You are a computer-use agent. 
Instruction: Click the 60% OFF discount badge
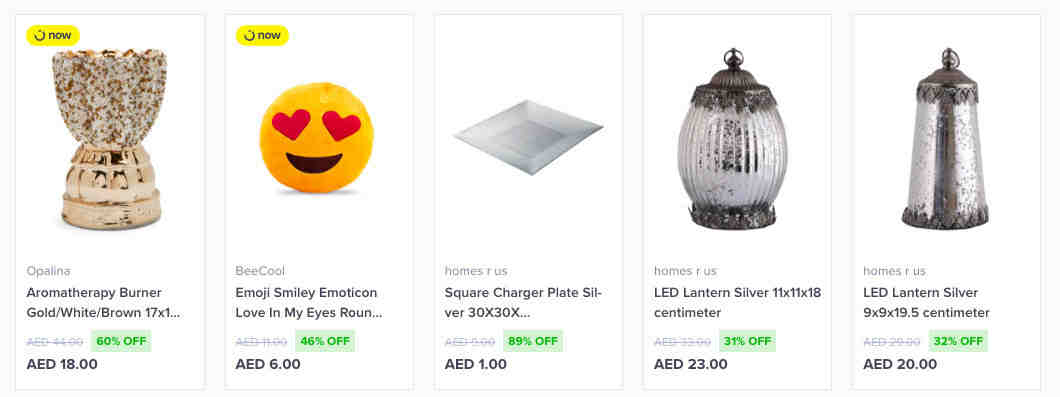point(121,341)
